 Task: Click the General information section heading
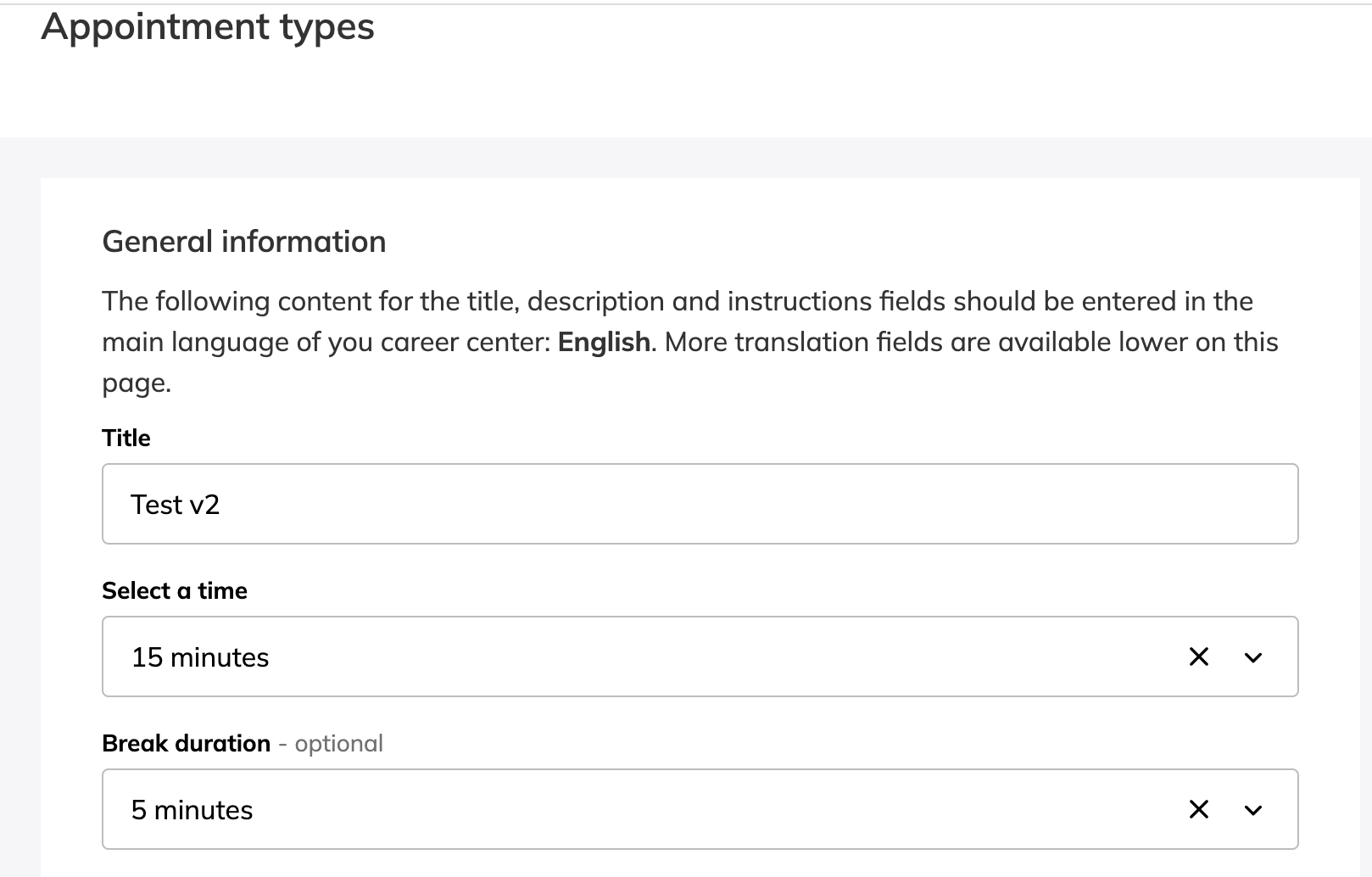243,242
